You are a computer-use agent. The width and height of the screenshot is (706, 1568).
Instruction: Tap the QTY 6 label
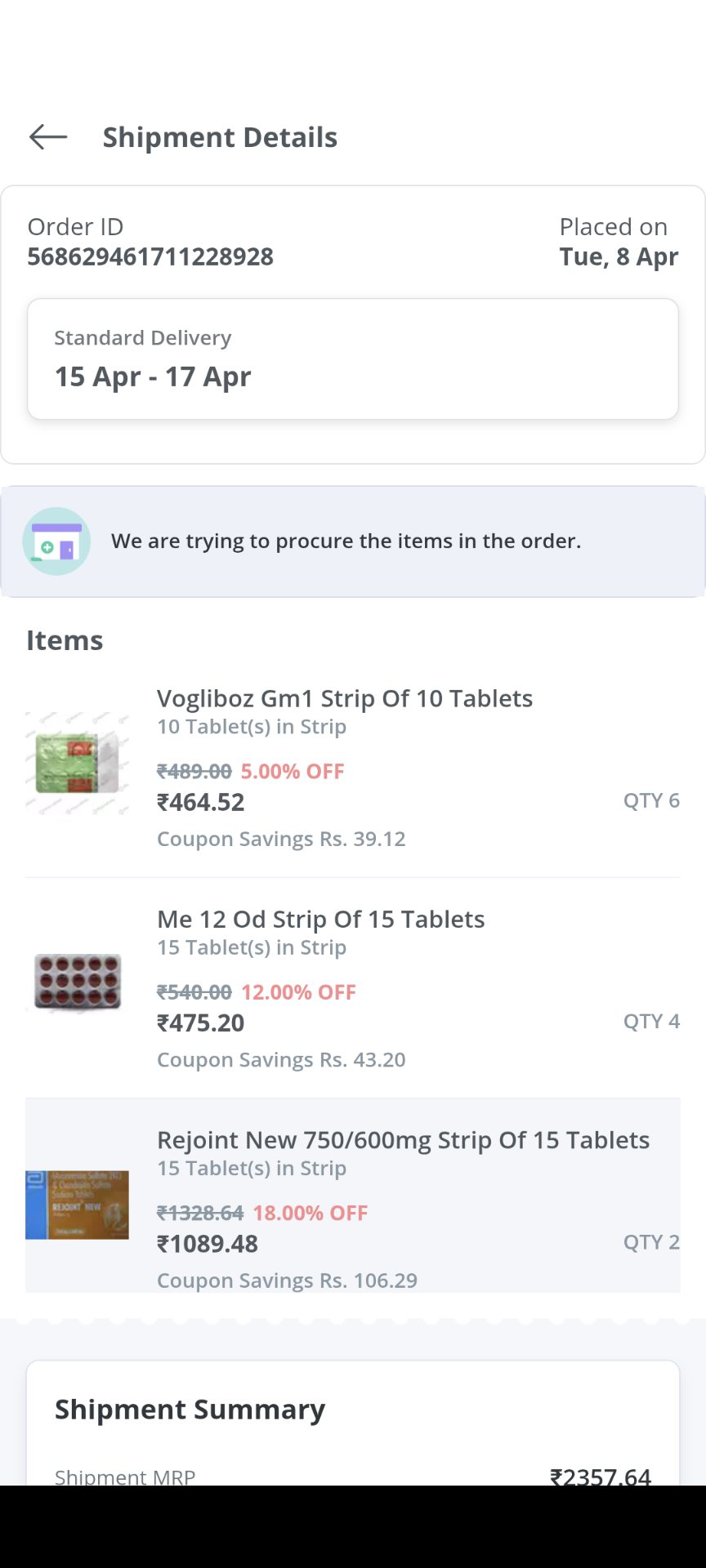point(651,800)
